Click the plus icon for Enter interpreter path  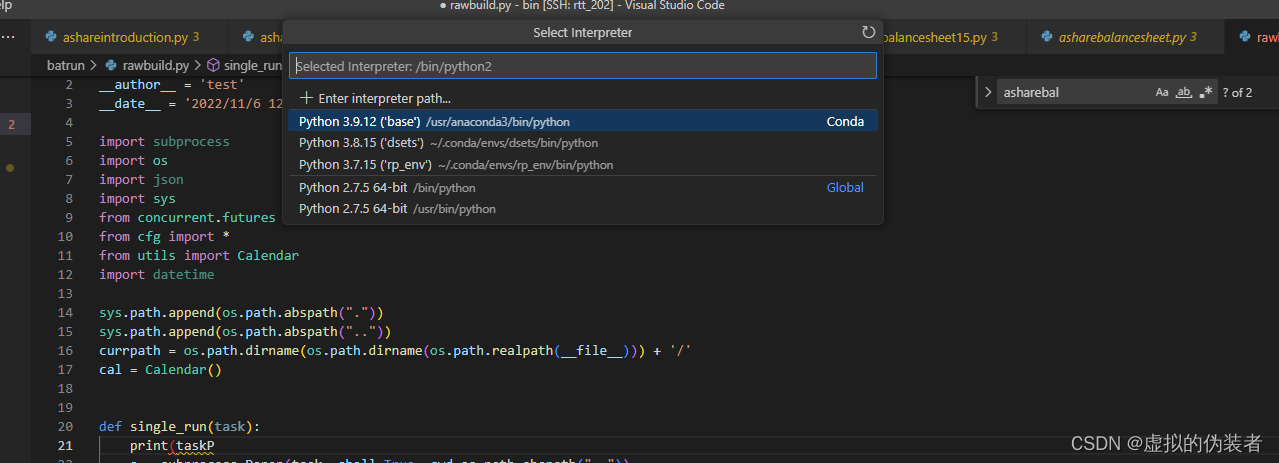pos(306,98)
